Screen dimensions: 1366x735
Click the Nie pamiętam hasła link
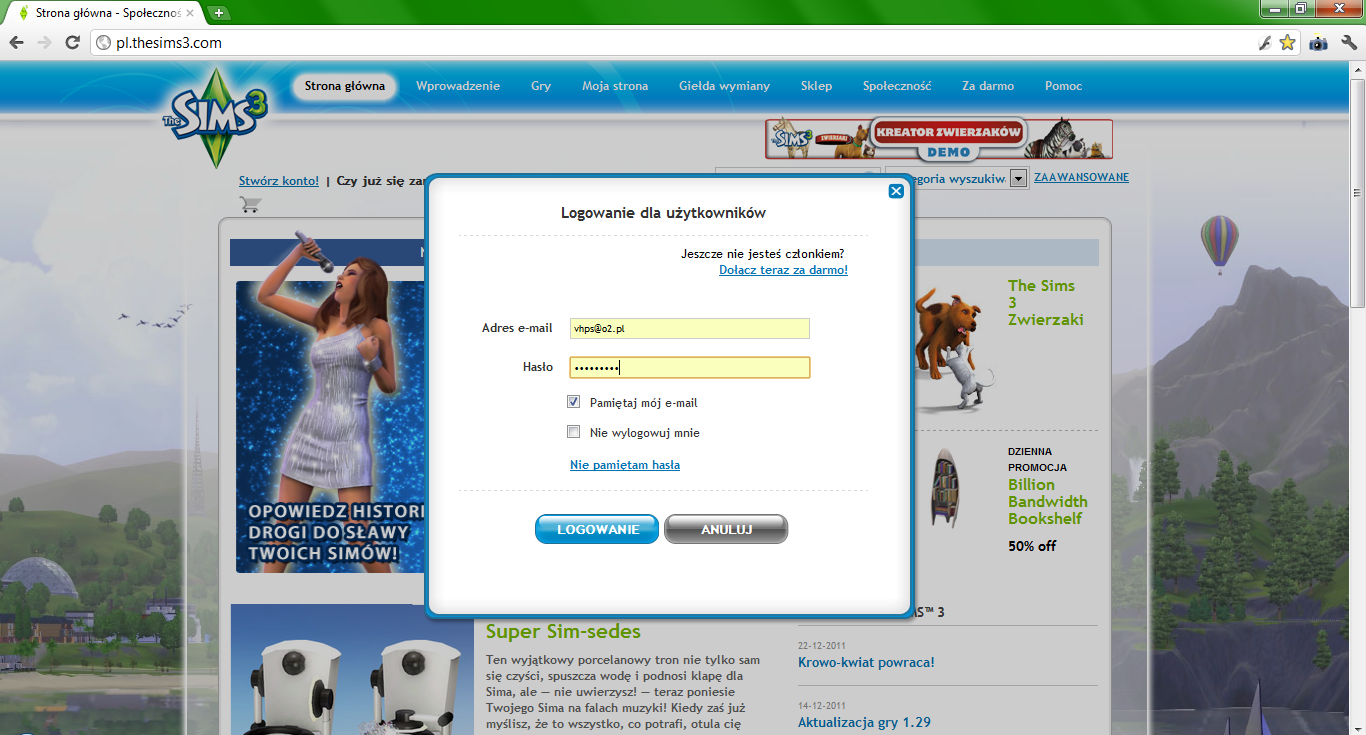click(x=625, y=465)
